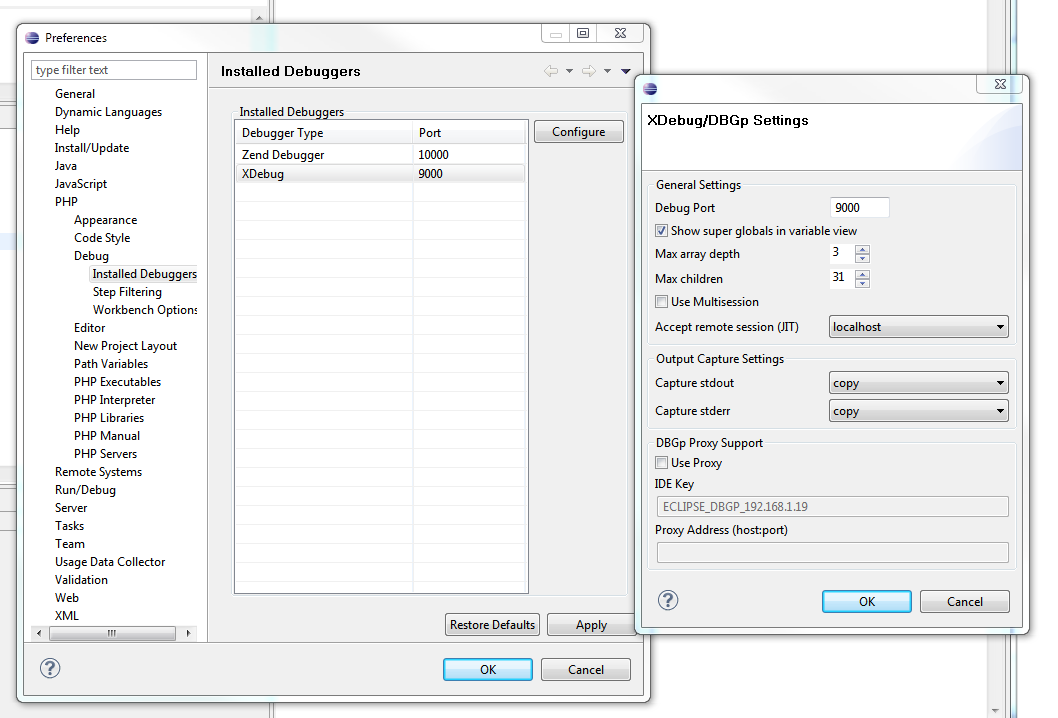Open forward history dropdown arrow

[607, 71]
